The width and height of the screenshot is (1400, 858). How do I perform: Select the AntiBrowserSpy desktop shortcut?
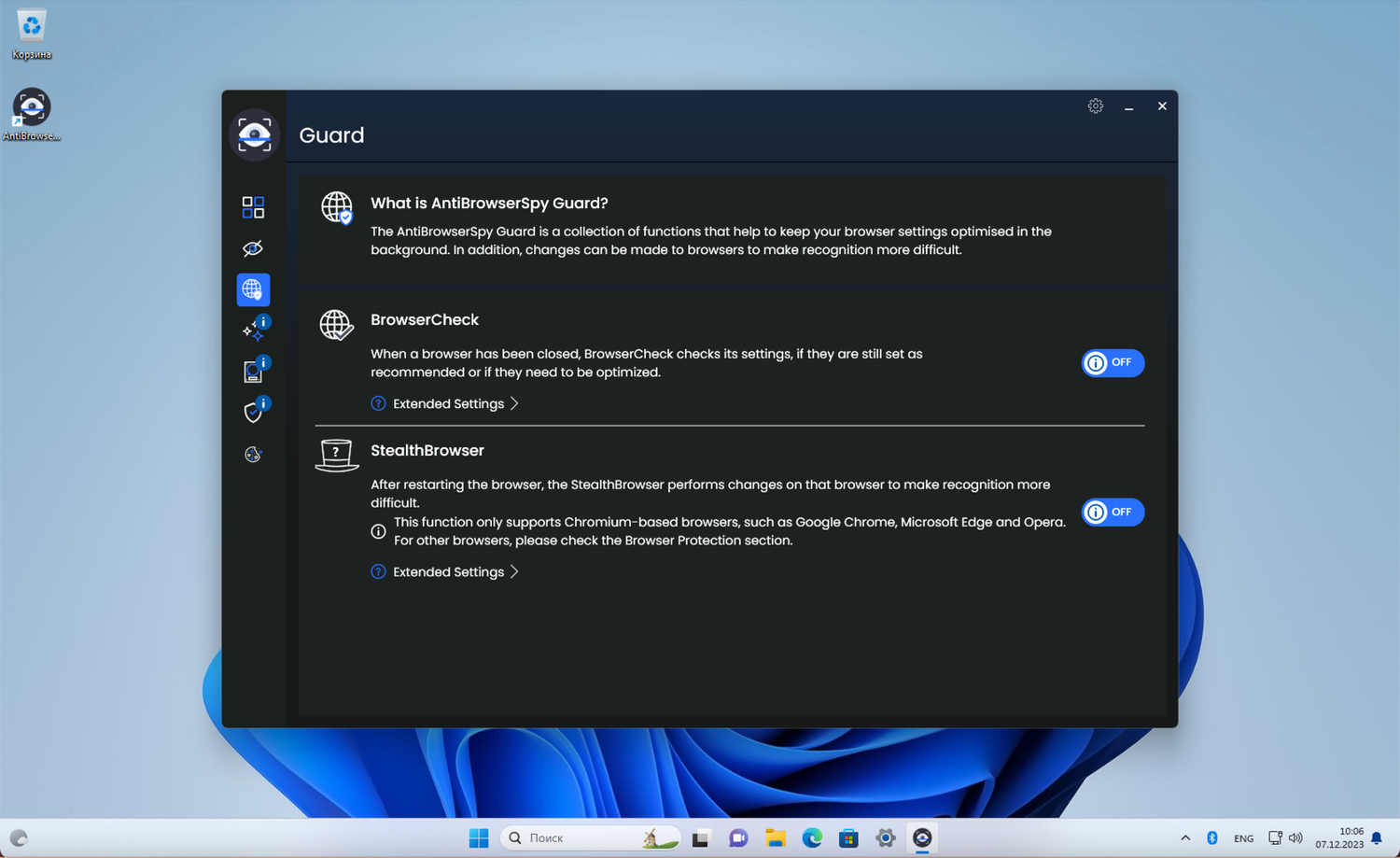tap(32, 115)
